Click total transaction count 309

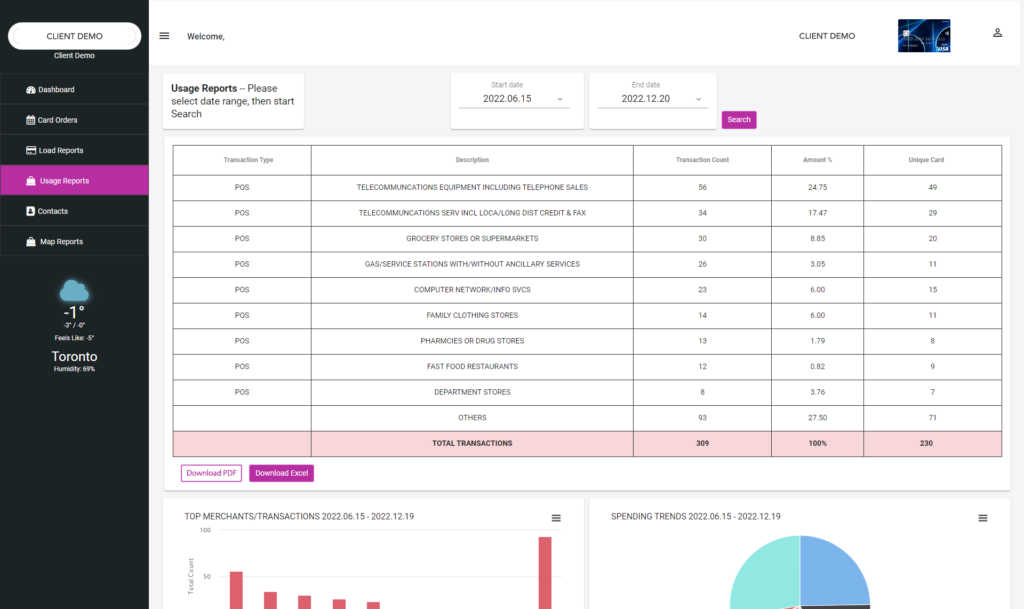click(x=702, y=443)
